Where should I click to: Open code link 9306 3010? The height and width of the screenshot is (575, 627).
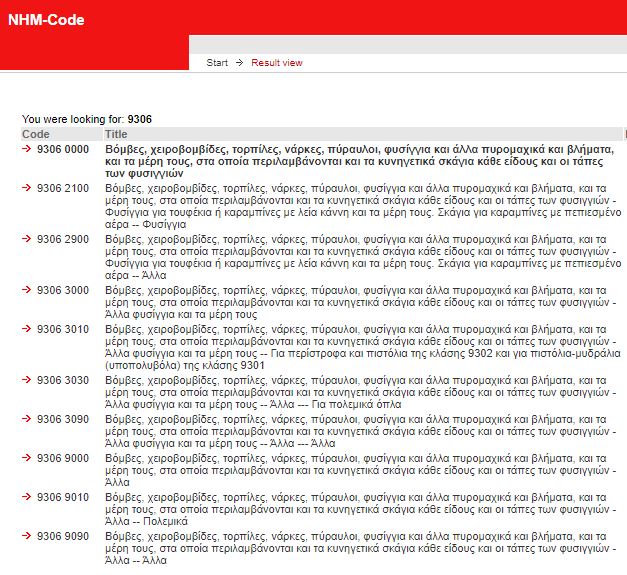(62, 329)
